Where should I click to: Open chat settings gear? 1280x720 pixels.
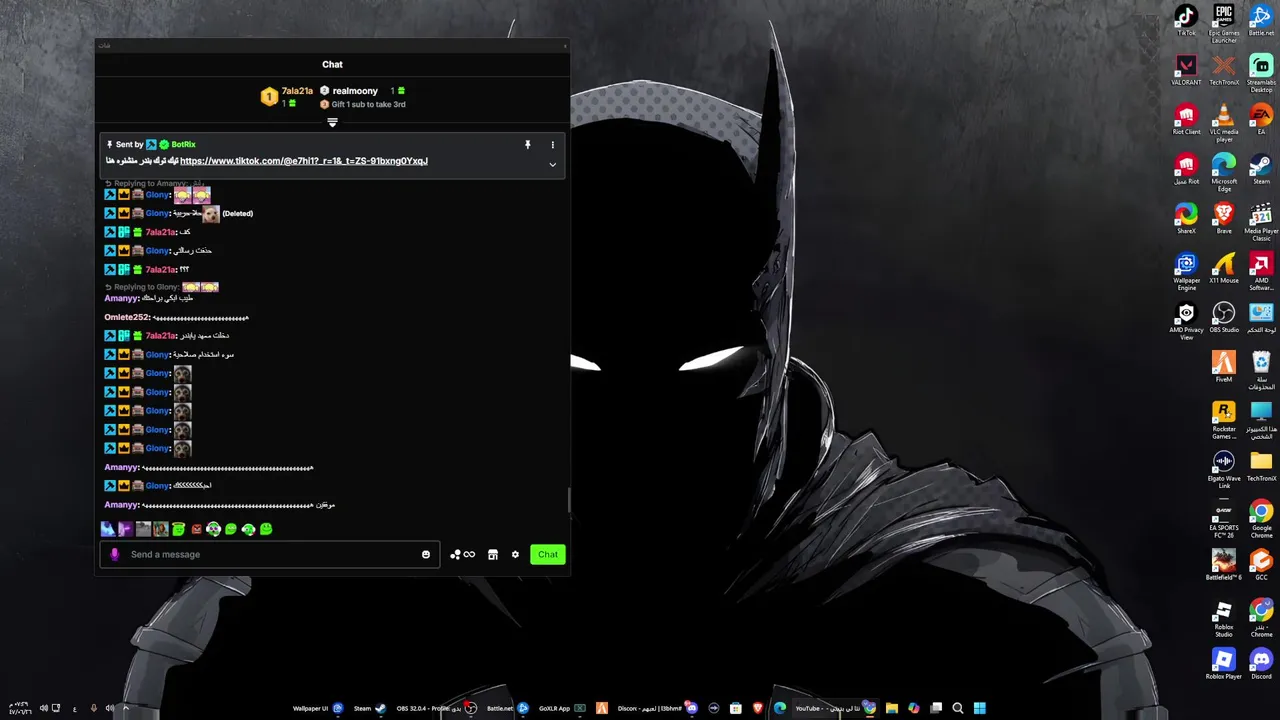515,554
